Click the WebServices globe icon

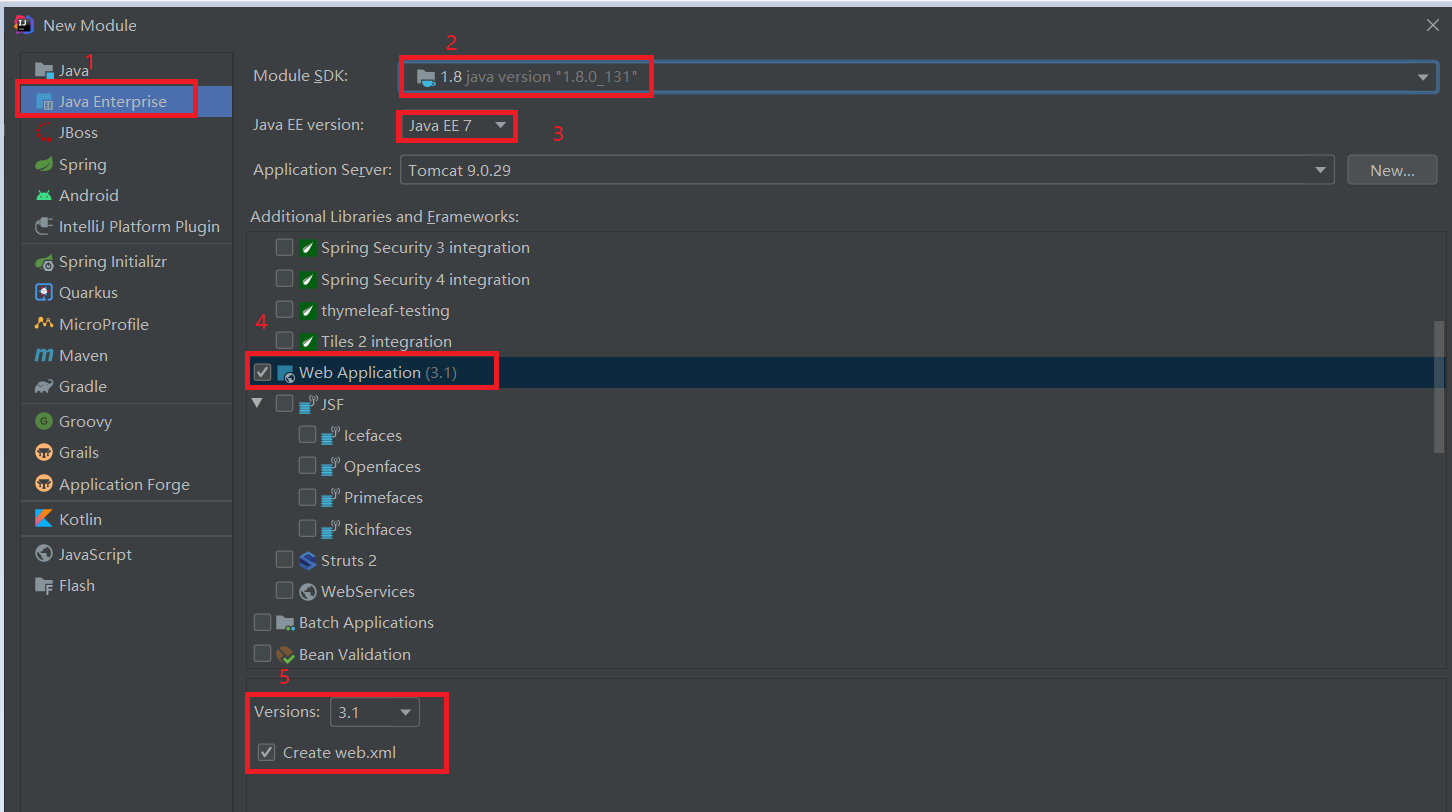(308, 591)
